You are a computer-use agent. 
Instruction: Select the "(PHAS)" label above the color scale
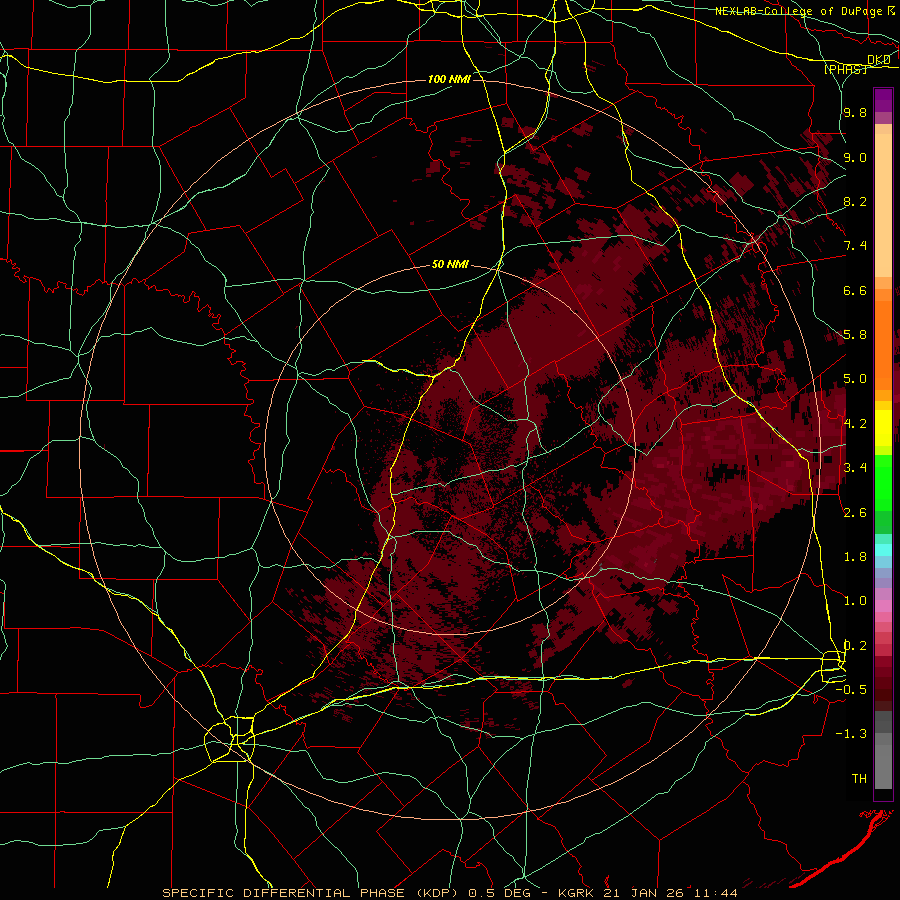(x=845, y=69)
